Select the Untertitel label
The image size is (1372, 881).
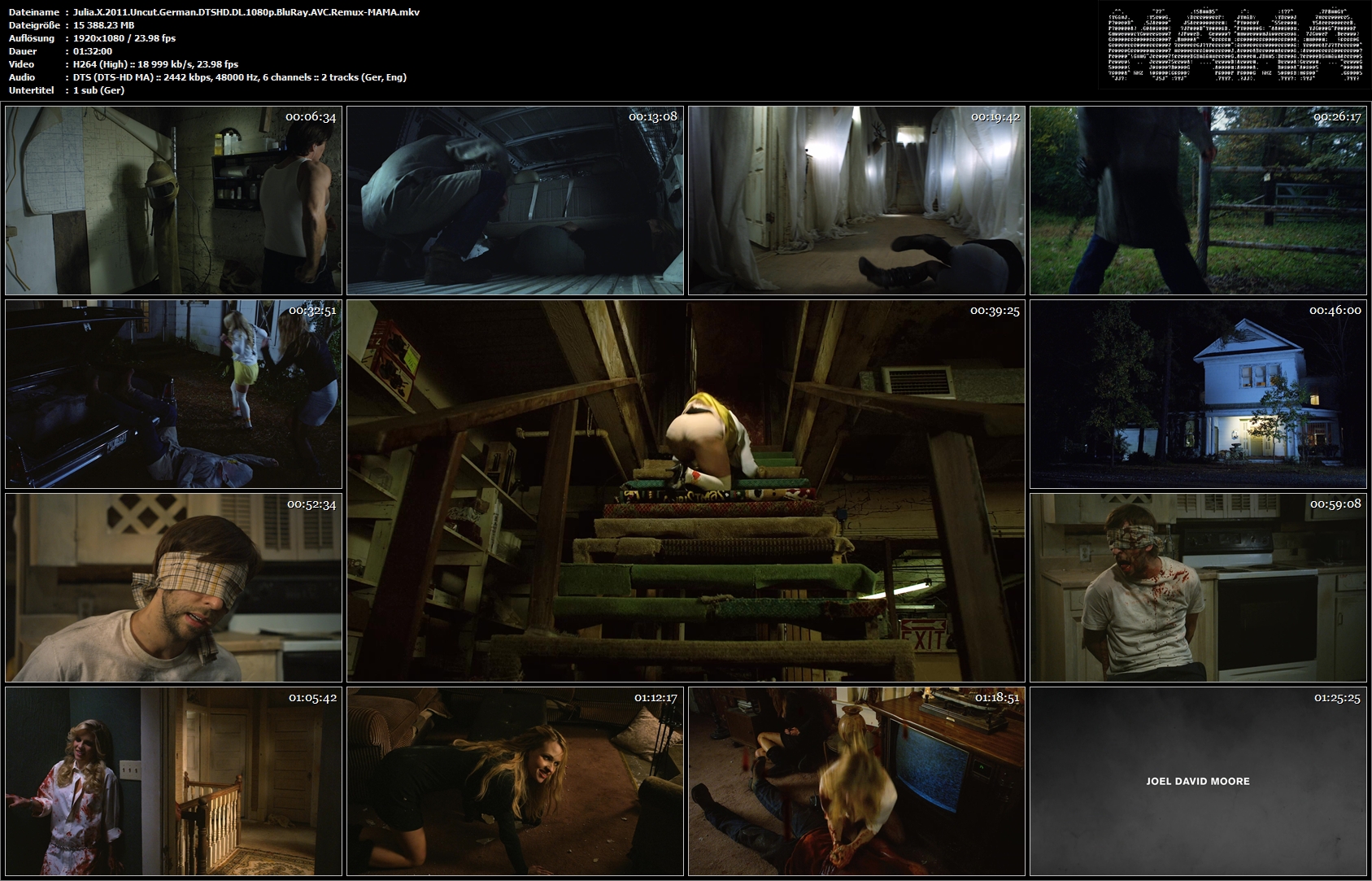pos(32,90)
